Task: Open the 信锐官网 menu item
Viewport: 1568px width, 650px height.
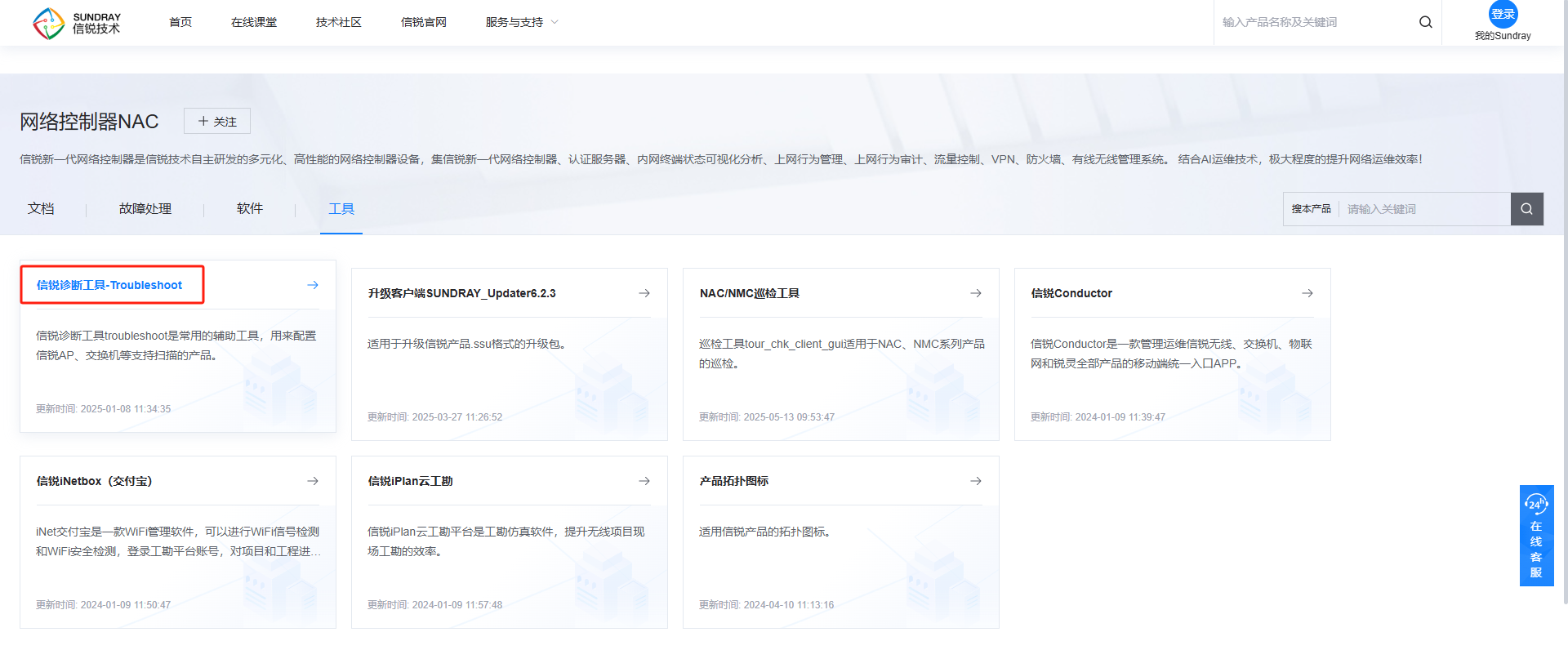Action: pos(424,22)
